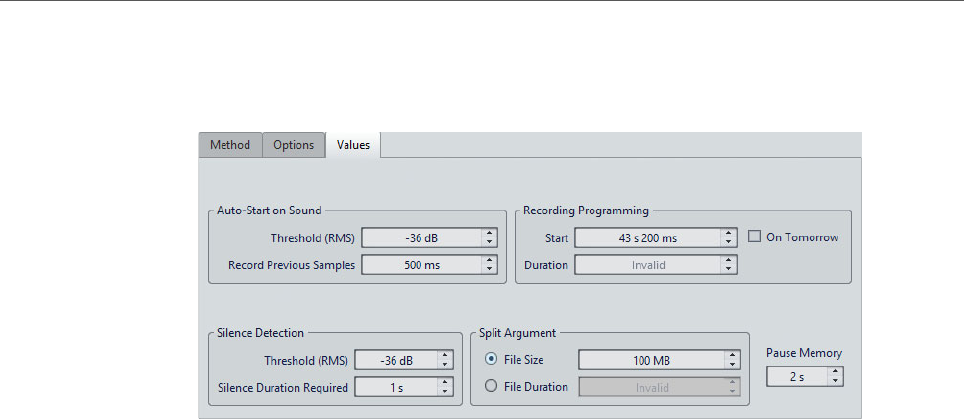Raise Recording Programming Start time up arrow
This screenshot has height=419, width=964.
pyautogui.click(x=729, y=233)
